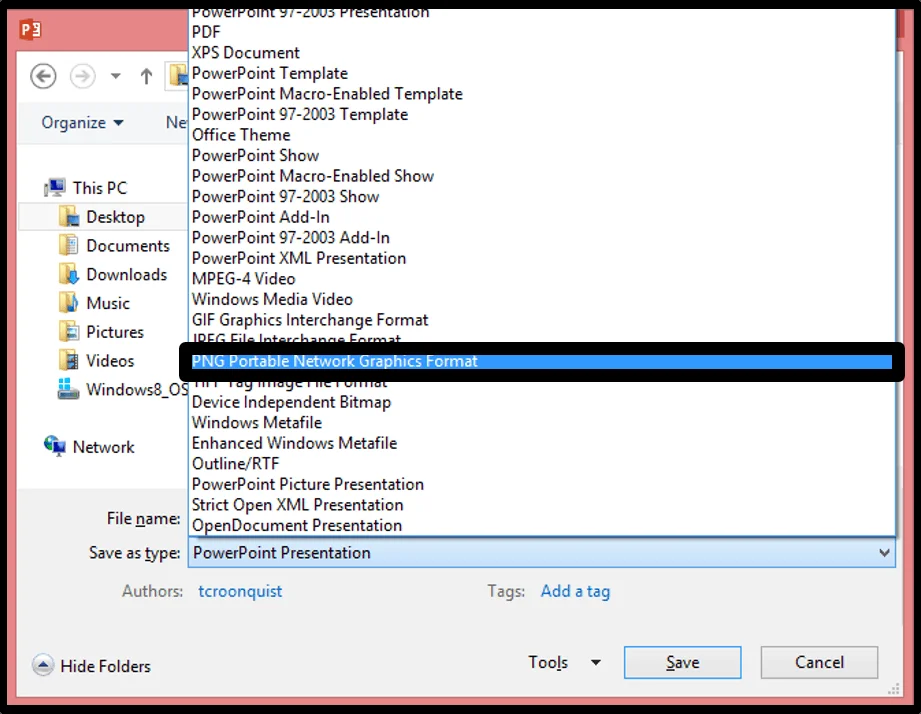Click the Network globe icon
Image resolution: width=921 pixels, height=714 pixels.
pyautogui.click(x=55, y=446)
